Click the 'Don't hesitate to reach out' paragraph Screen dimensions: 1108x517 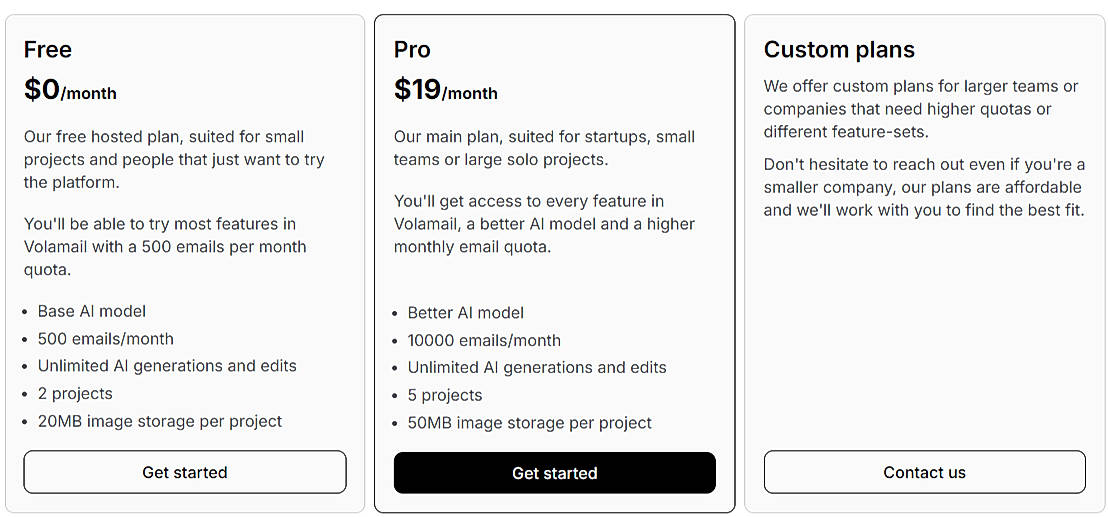924,187
